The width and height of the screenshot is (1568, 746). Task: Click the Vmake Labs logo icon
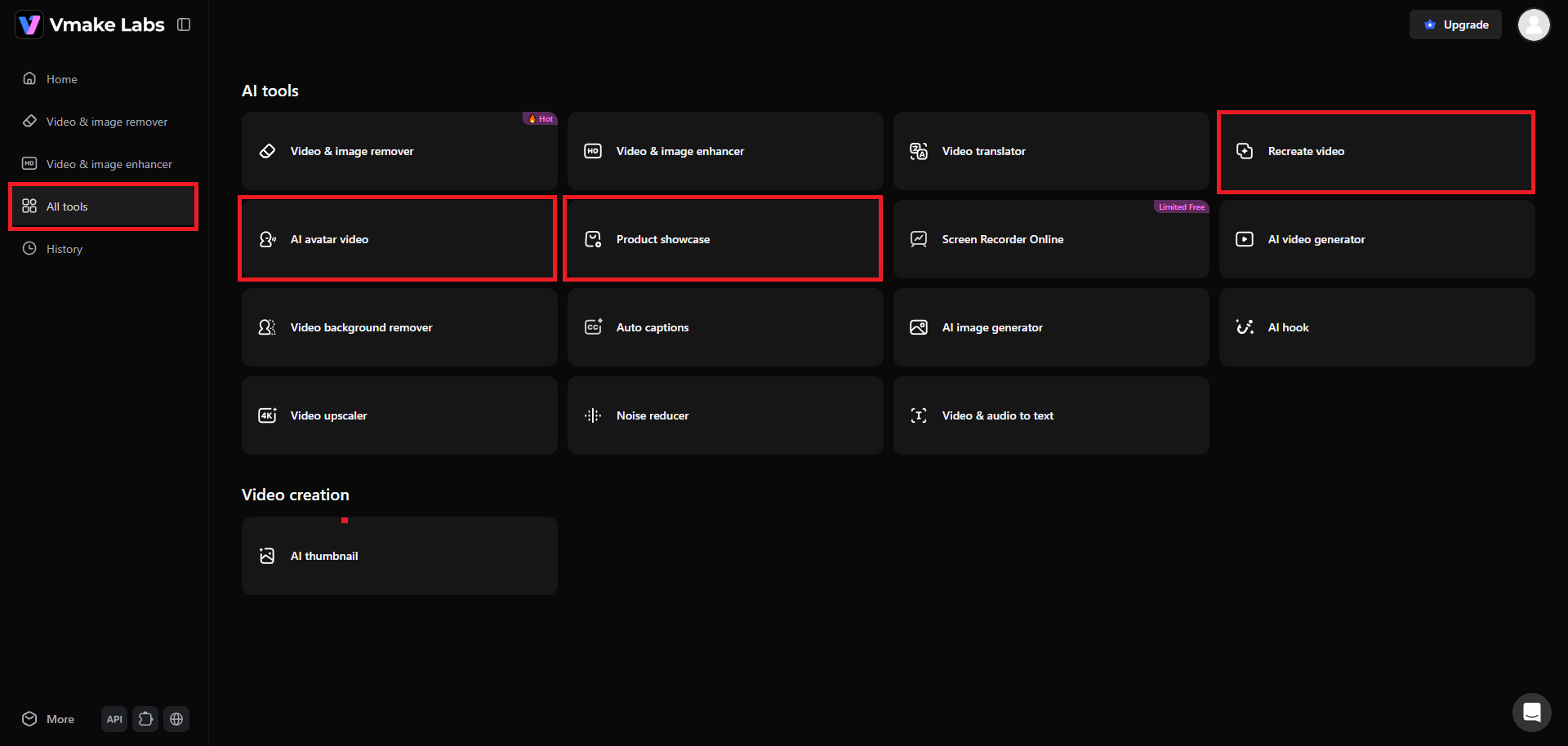point(29,24)
